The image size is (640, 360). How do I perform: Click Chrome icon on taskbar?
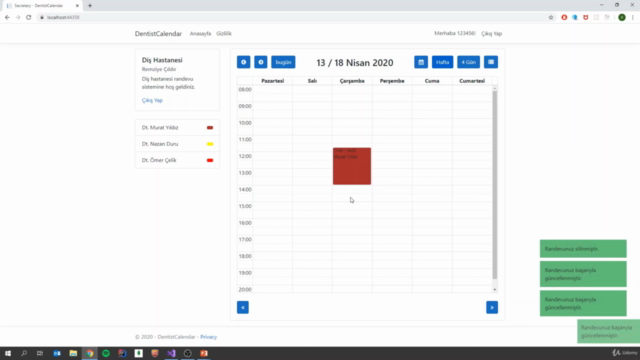pyautogui.click(x=89, y=353)
